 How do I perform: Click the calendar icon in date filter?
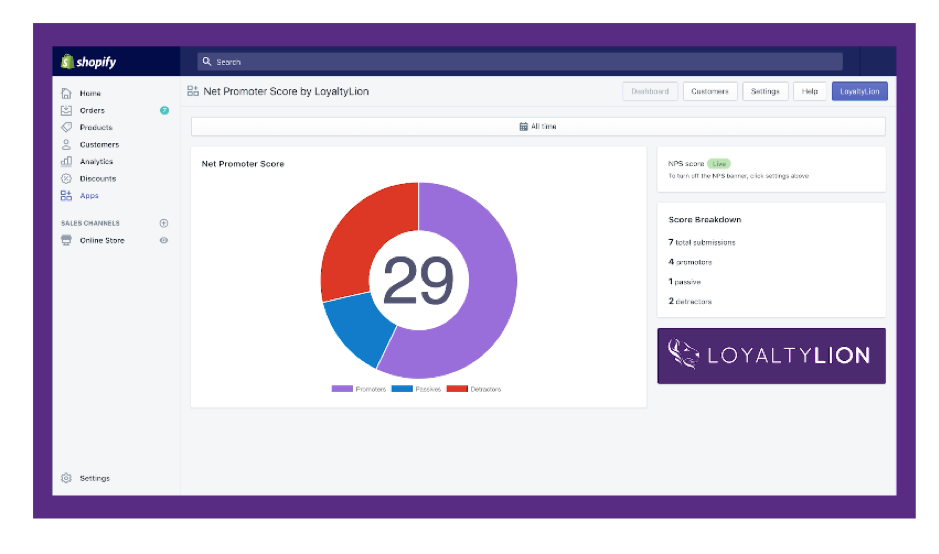(523, 126)
